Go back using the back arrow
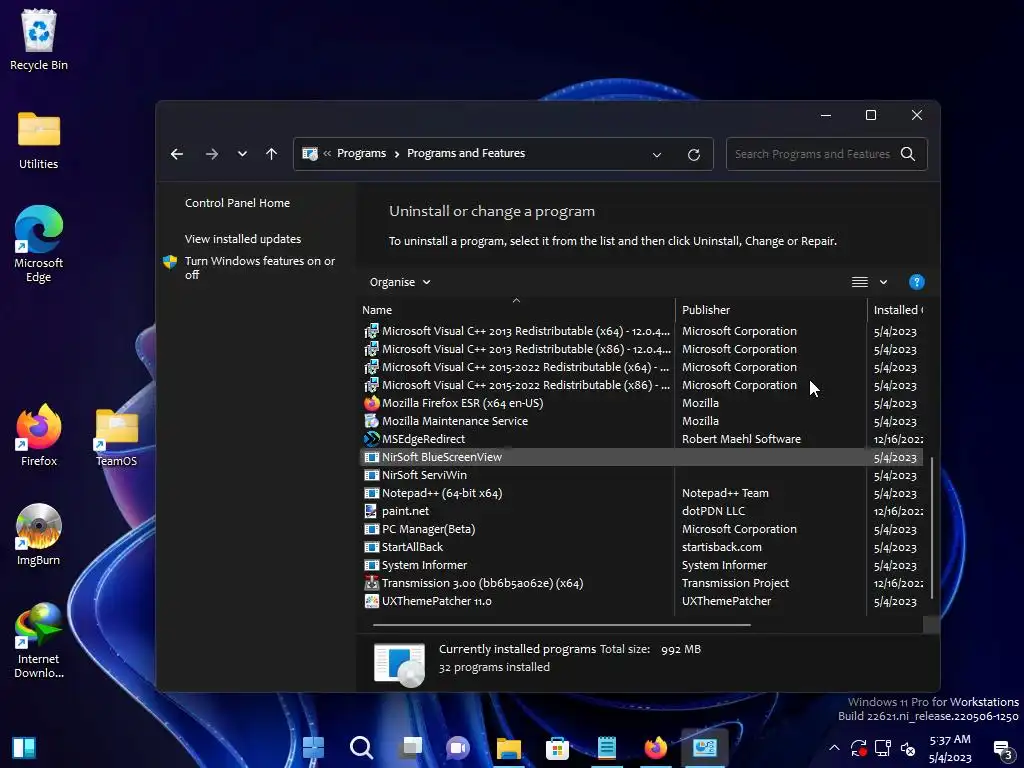The width and height of the screenshot is (1024, 768). (x=177, y=154)
